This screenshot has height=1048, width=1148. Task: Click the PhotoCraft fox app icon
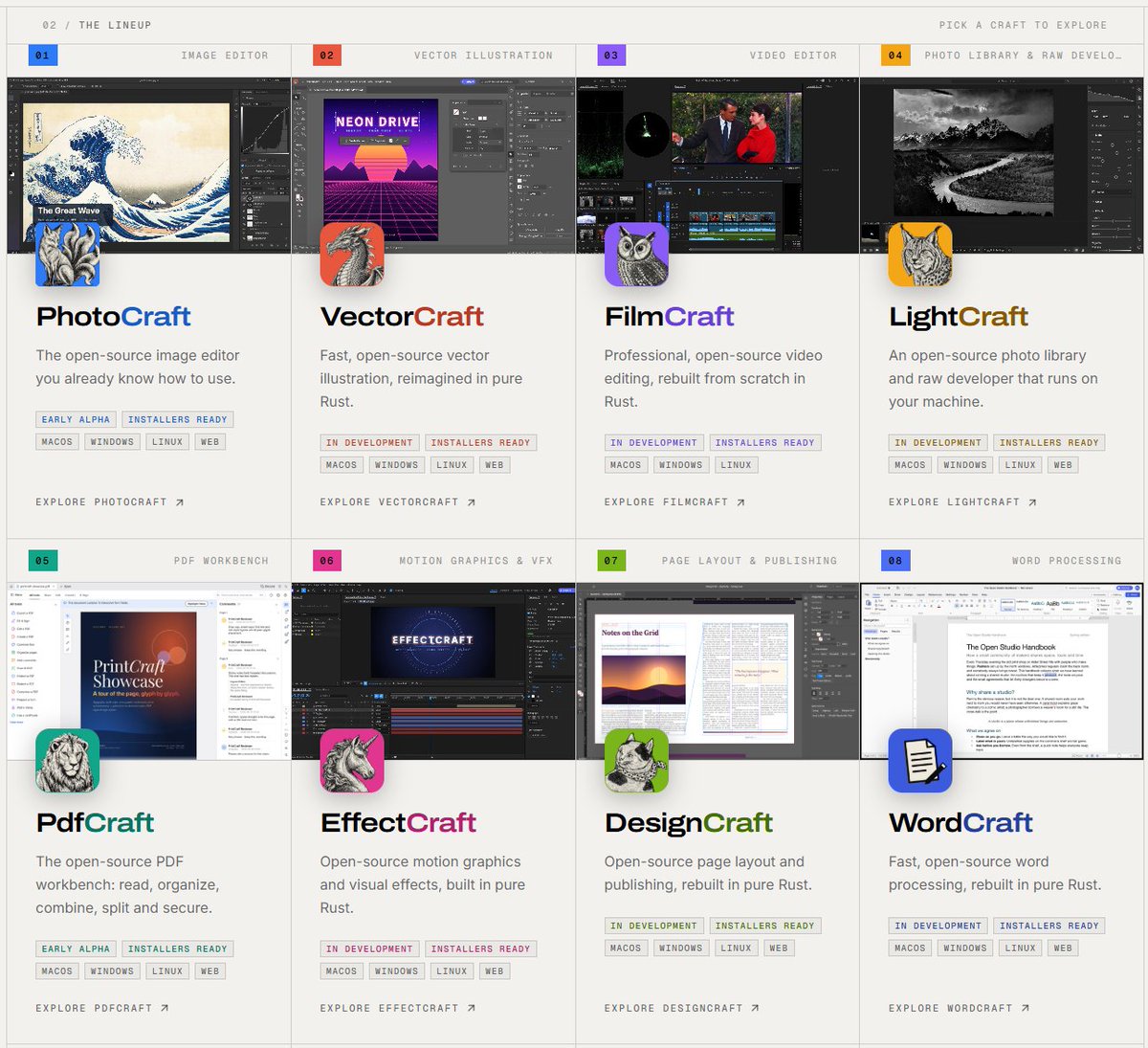(x=68, y=255)
